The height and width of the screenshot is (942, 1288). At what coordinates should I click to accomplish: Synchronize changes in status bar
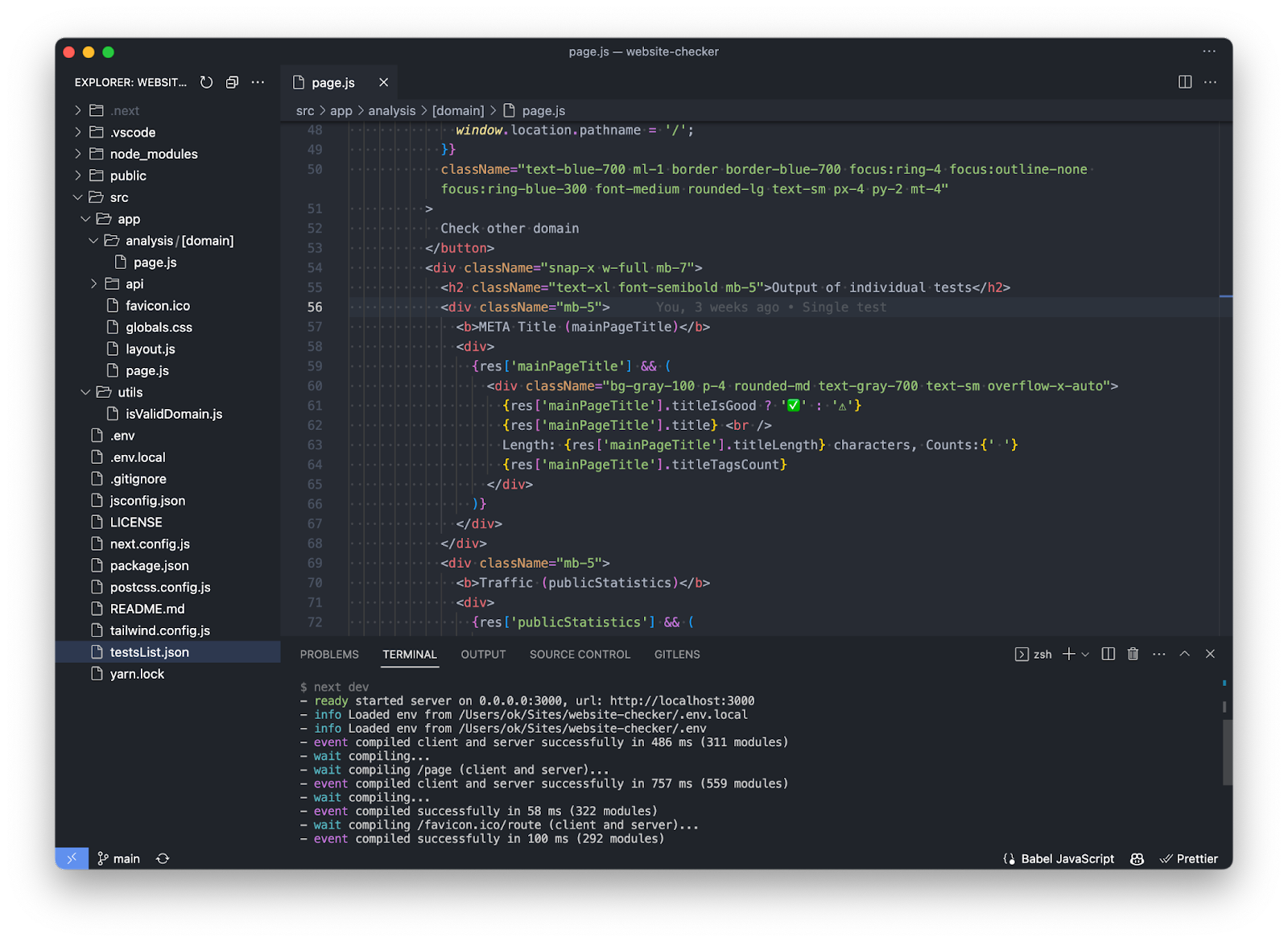pos(163,858)
